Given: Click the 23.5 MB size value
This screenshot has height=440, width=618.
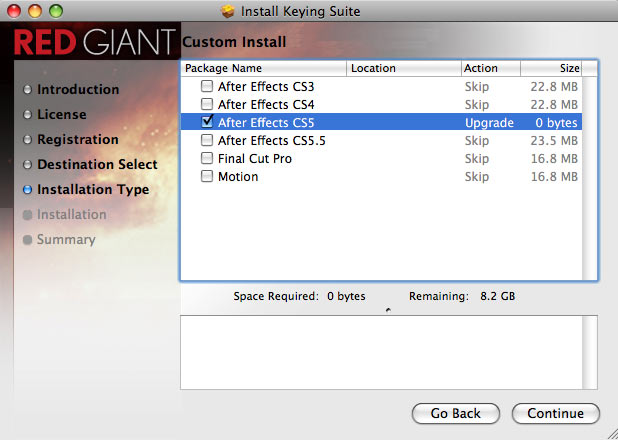Looking at the screenshot, I should pyautogui.click(x=554, y=141).
